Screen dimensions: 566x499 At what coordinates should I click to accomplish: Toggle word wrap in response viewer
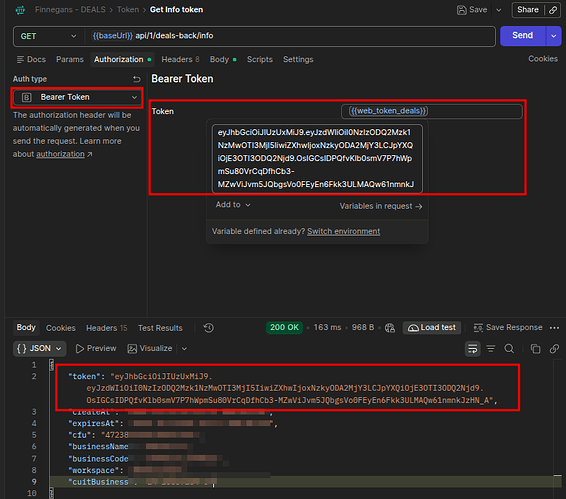coord(473,348)
